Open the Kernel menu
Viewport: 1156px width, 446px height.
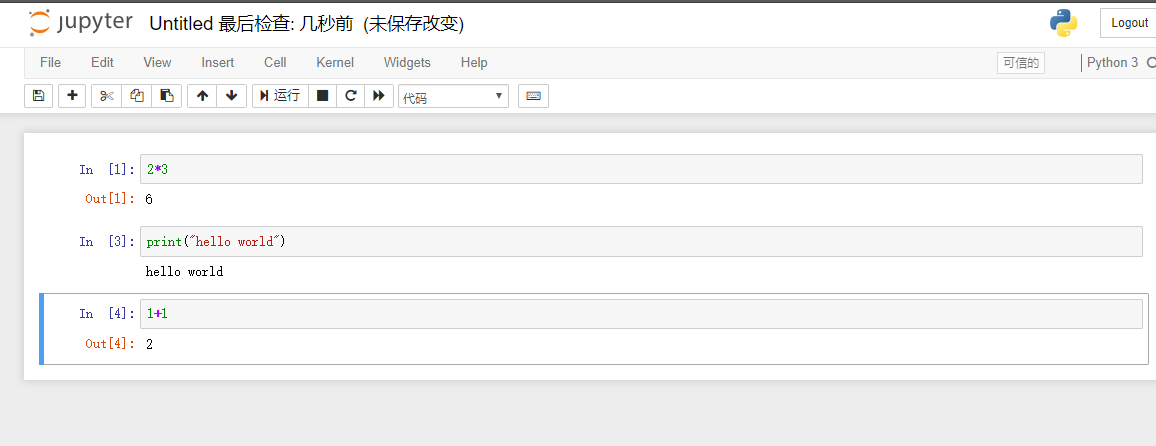335,63
